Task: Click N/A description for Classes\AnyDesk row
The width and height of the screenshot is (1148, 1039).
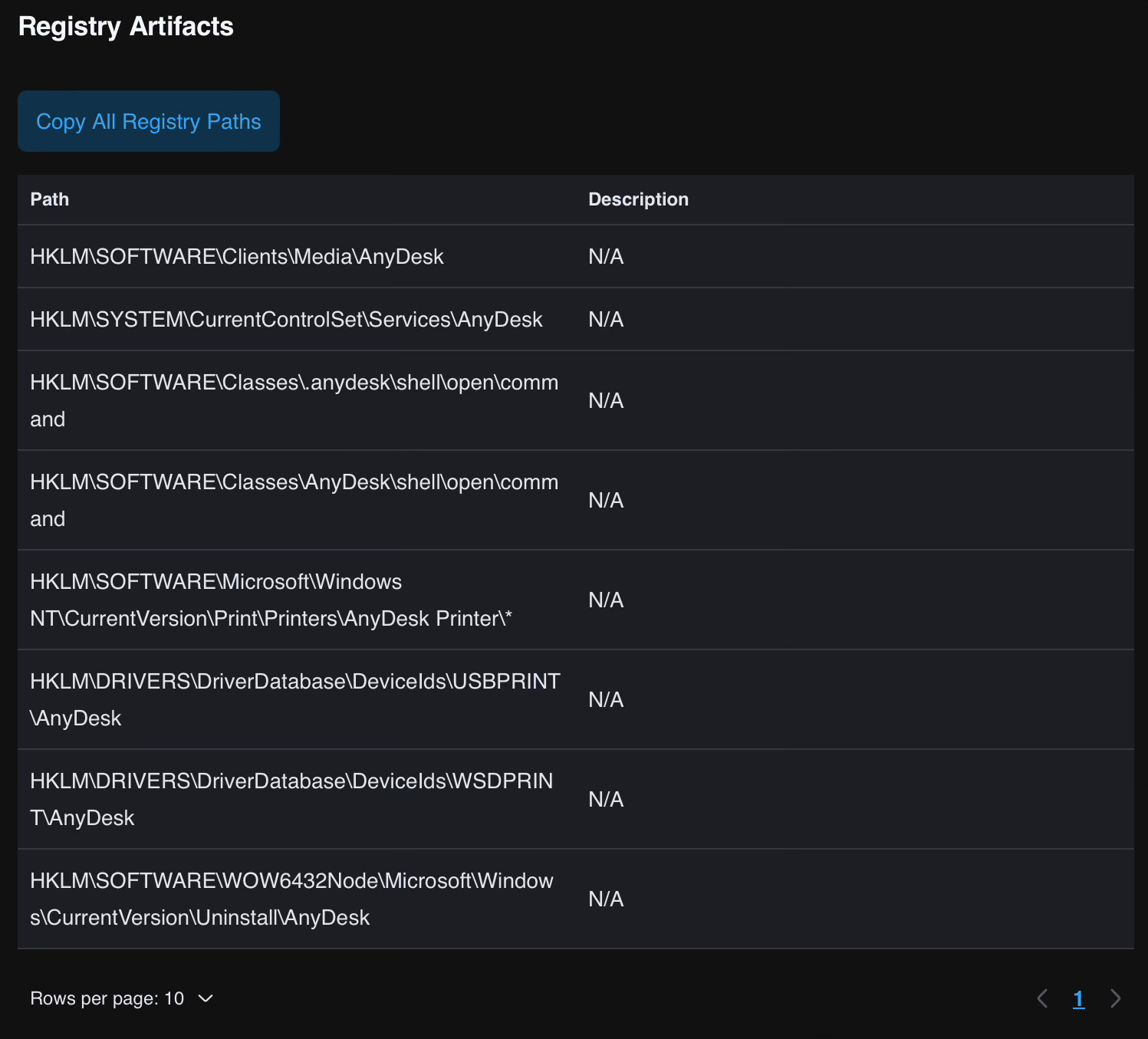Action: (606, 500)
